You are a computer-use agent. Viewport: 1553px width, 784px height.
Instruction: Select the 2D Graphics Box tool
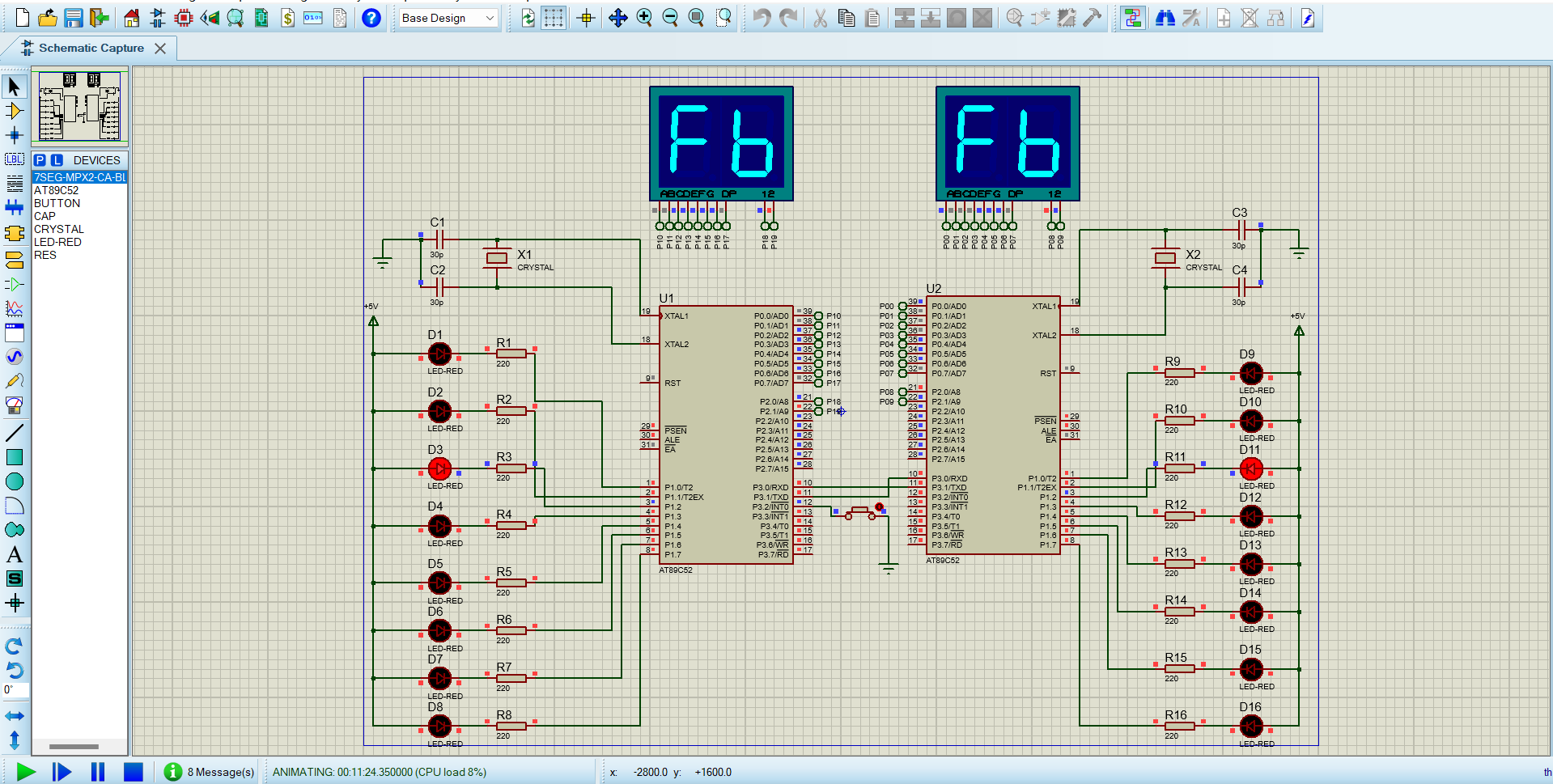tap(15, 457)
